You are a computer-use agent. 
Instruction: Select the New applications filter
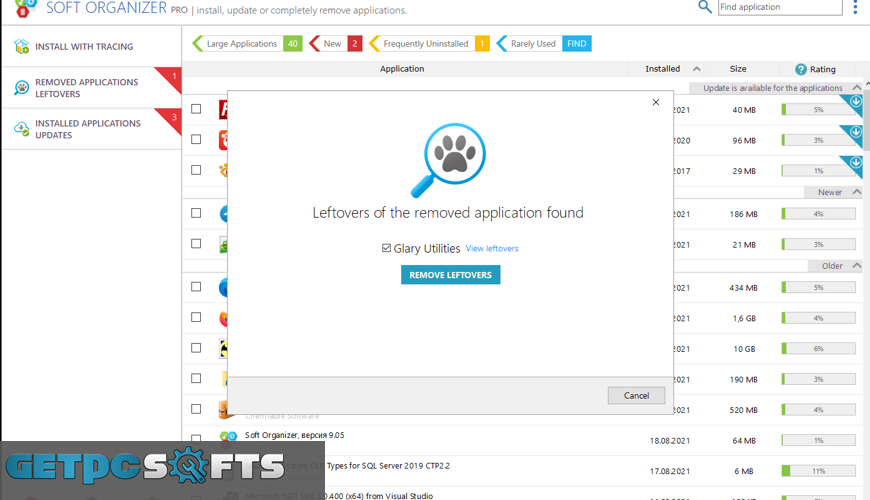[x=336, y=44]
